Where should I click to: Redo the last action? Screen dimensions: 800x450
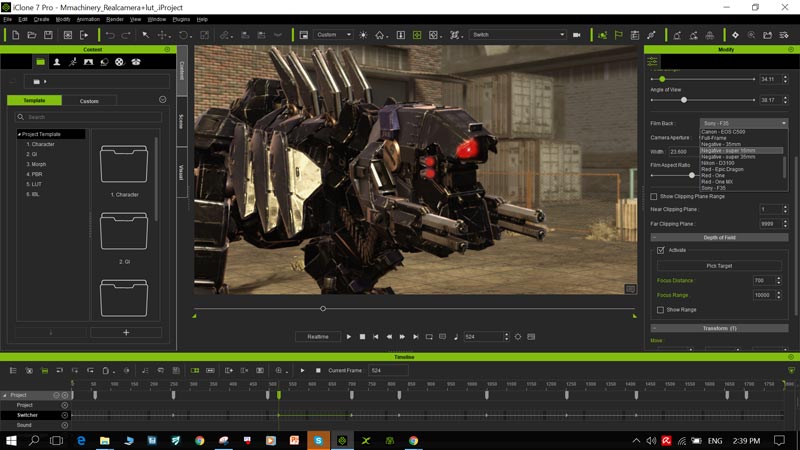[x=126, y=35]
